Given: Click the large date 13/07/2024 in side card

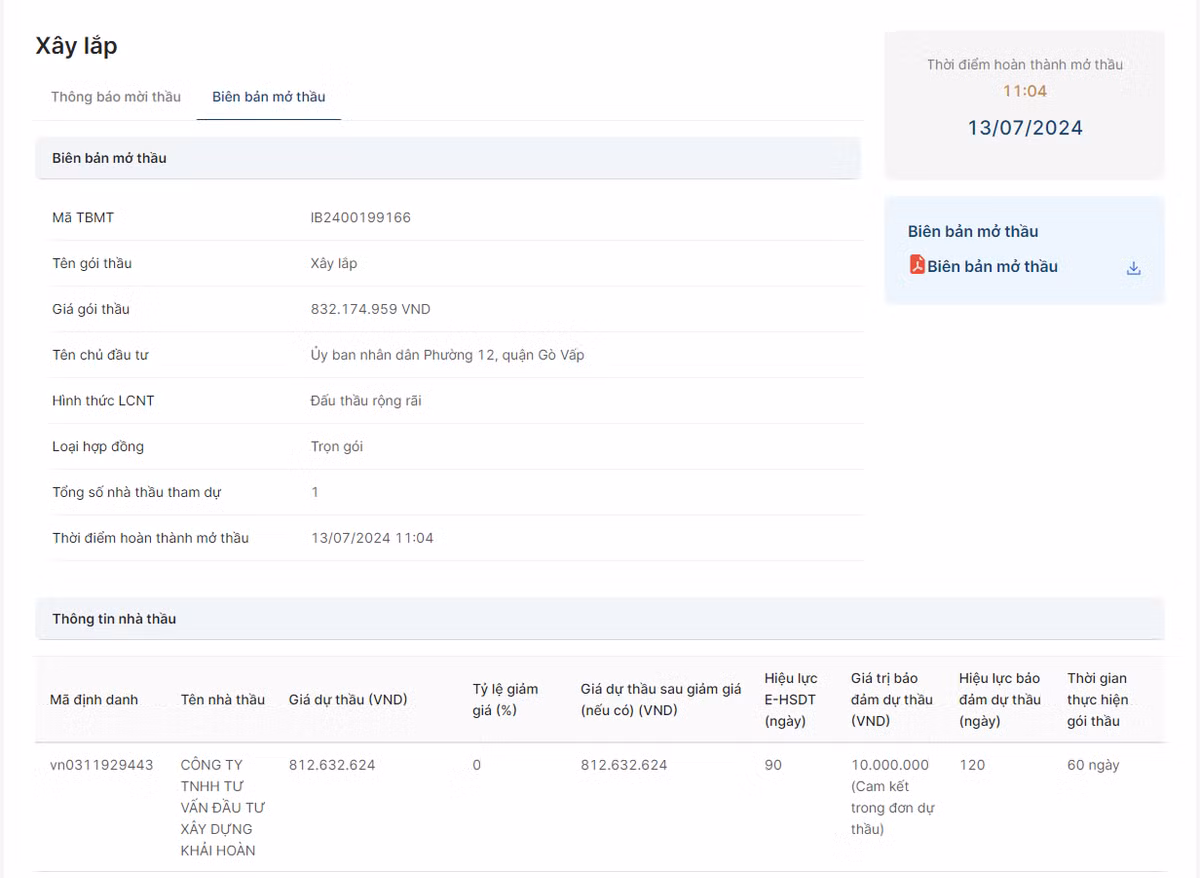Looking at the screenshot, I should click(1024, 128).
